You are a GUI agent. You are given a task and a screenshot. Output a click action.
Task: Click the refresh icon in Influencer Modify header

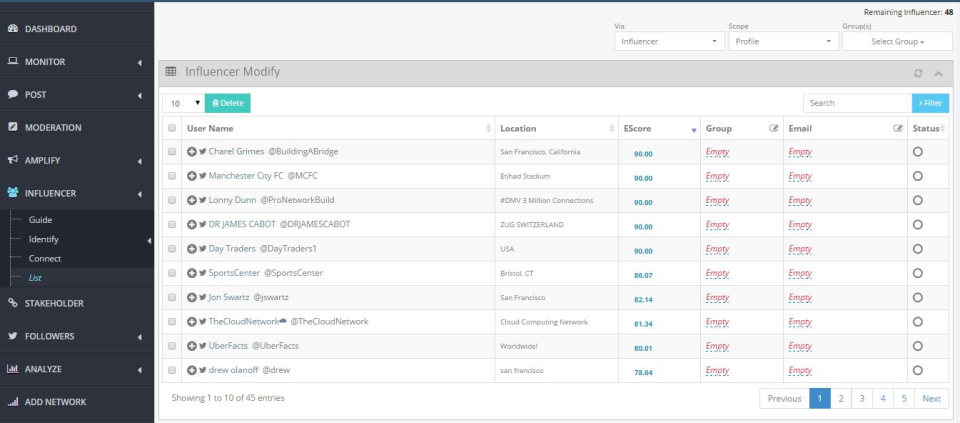tap(918, 73)
